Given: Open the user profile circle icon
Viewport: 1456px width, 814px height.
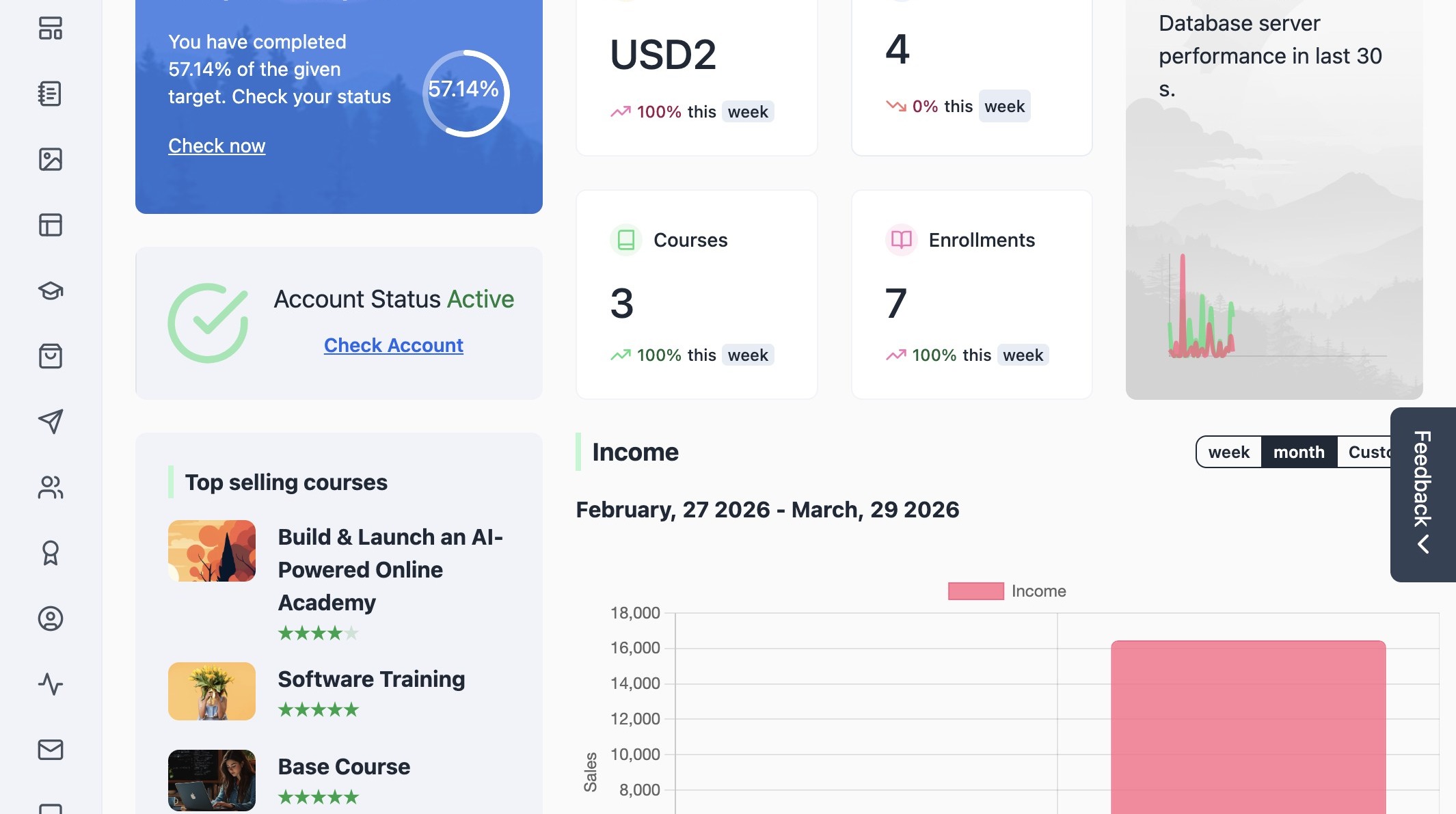Looking at the screenshot, I should 51,619.
